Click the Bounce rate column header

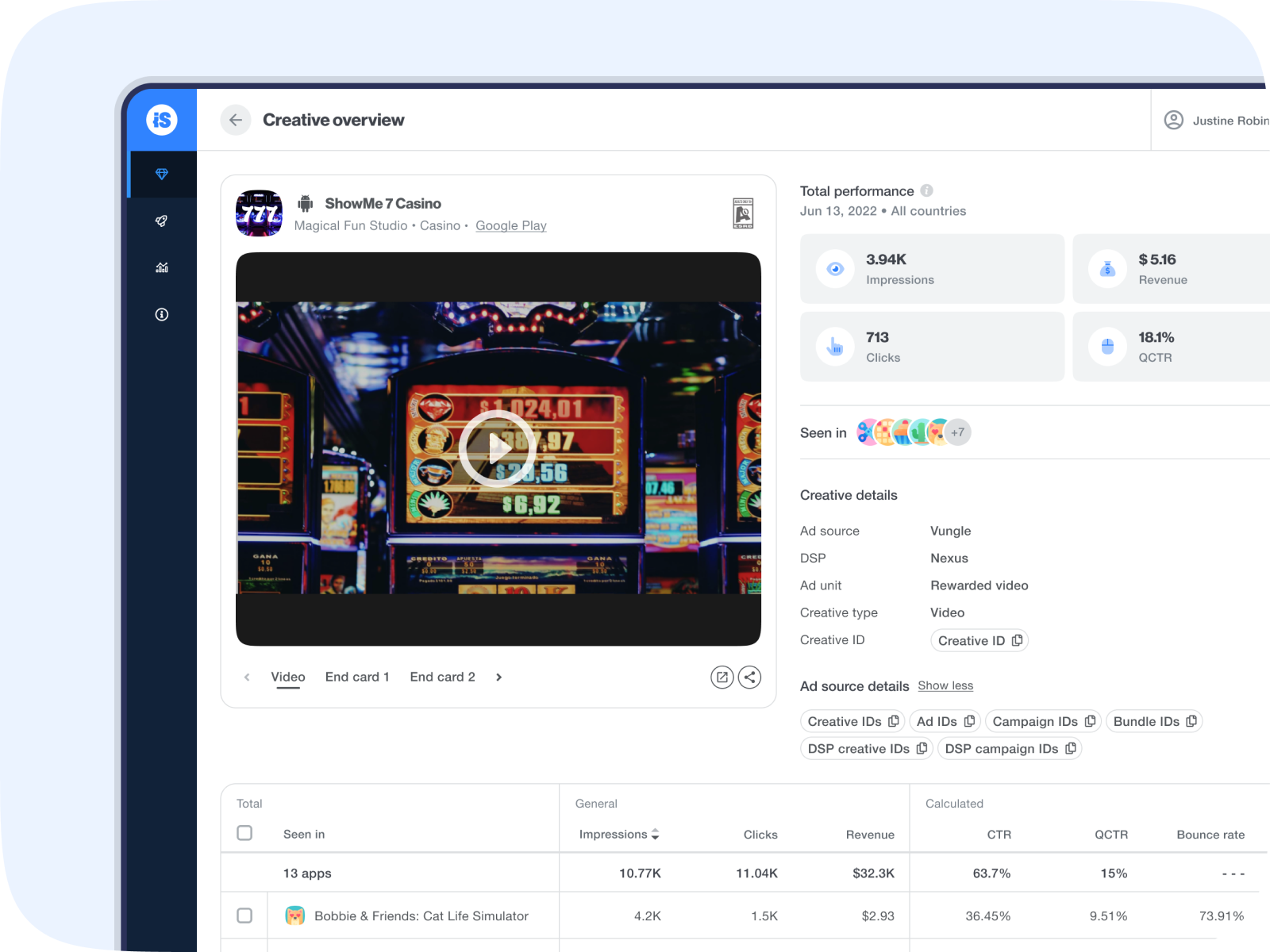point(1210,835)
